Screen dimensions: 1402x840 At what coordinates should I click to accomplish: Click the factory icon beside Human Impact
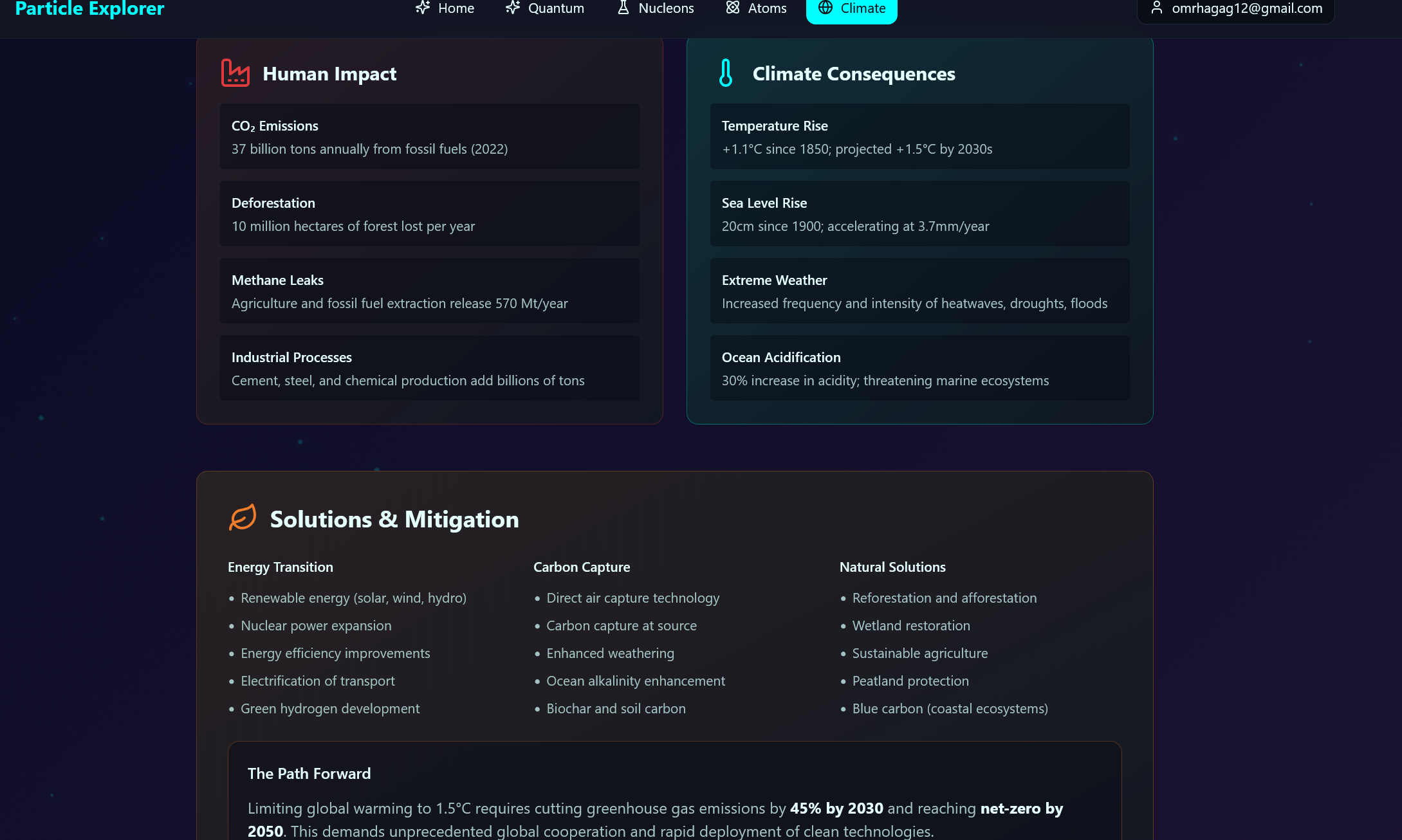point(235,73)
